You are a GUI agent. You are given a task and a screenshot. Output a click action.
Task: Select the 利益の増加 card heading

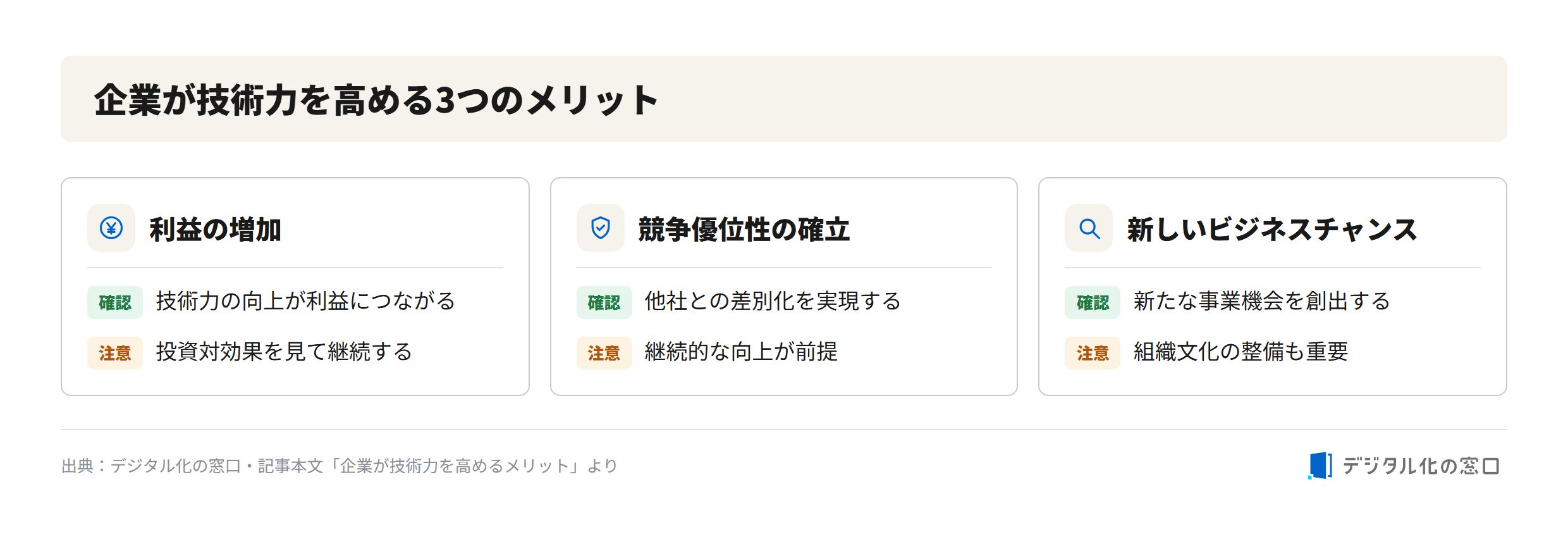pyautogui.click(x=215, y=229)
